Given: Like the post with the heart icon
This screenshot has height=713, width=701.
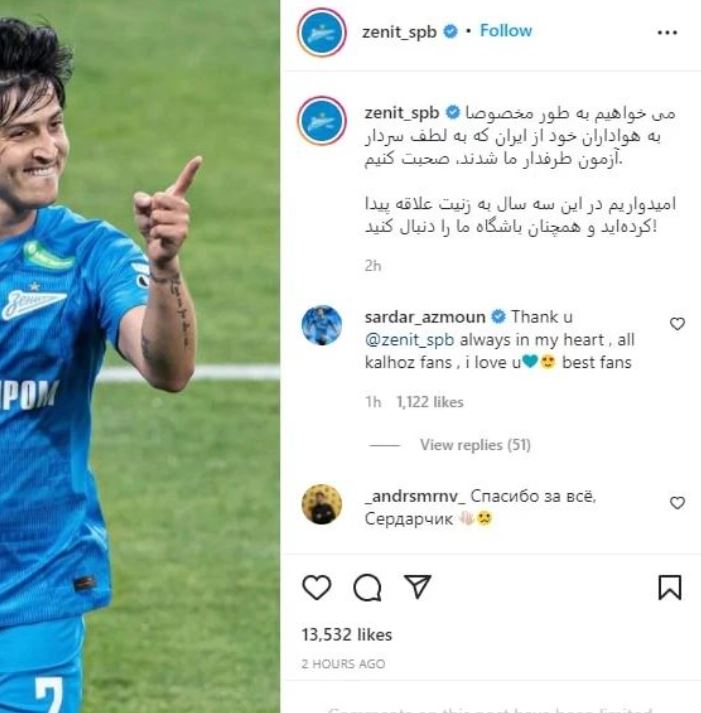Looking at the screenshot, I should (x=316, y=587).
